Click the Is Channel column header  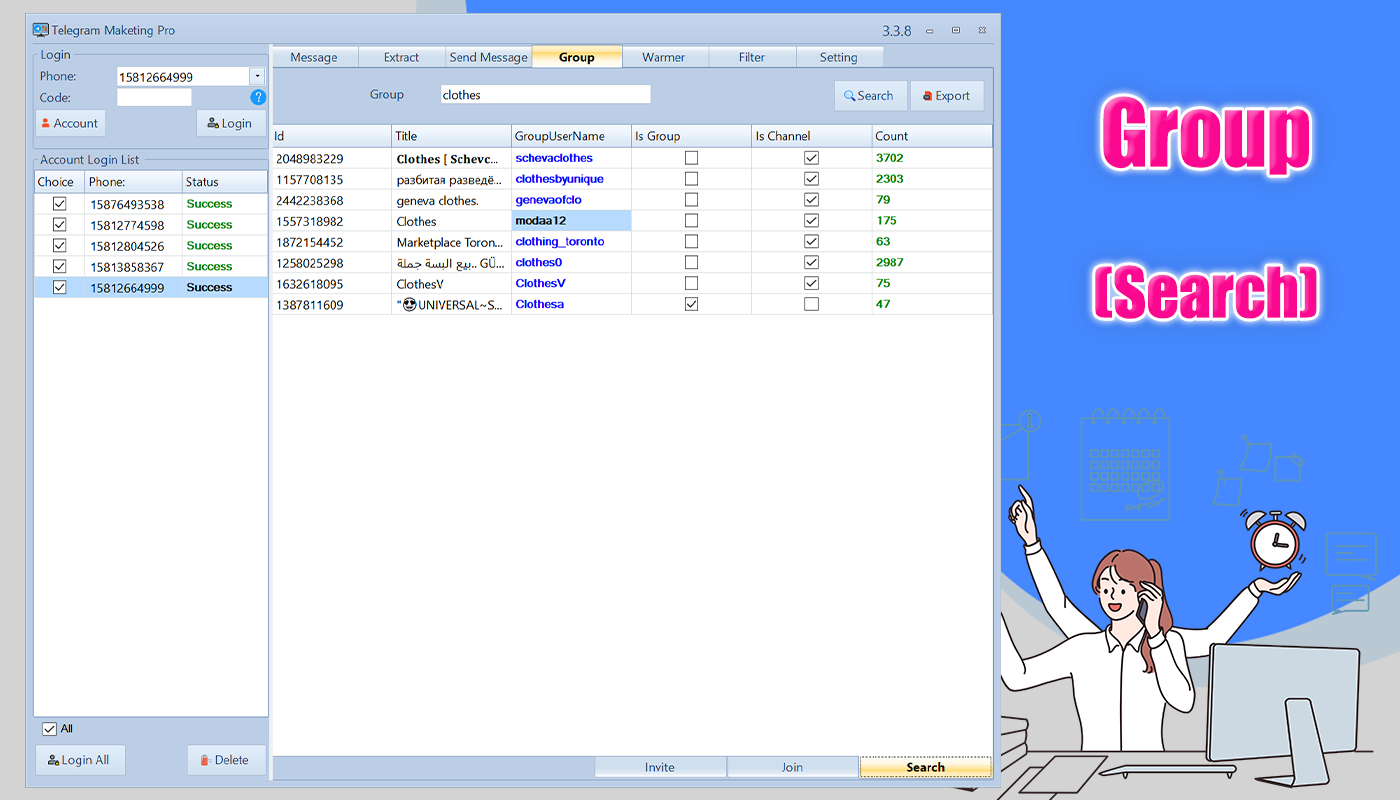pyautogui.click(x=811, y=136)
